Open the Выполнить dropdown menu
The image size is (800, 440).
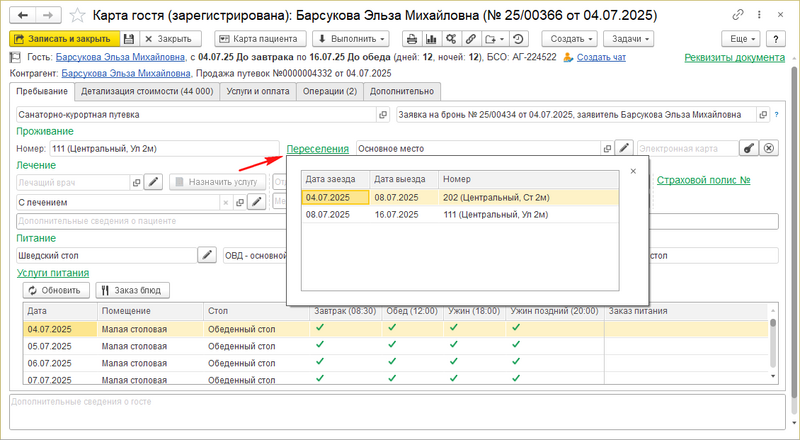[350, 38]
